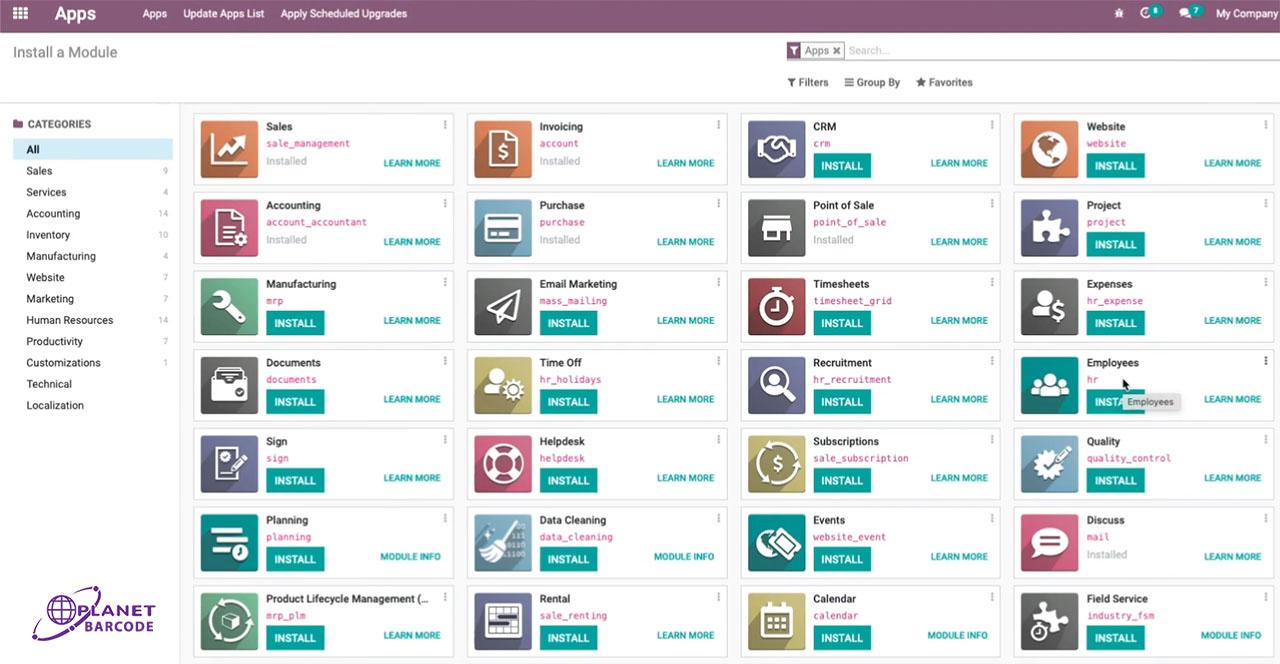Screen dimensions: 1280x664
Task: Select the All category
Action: point(93,150)
